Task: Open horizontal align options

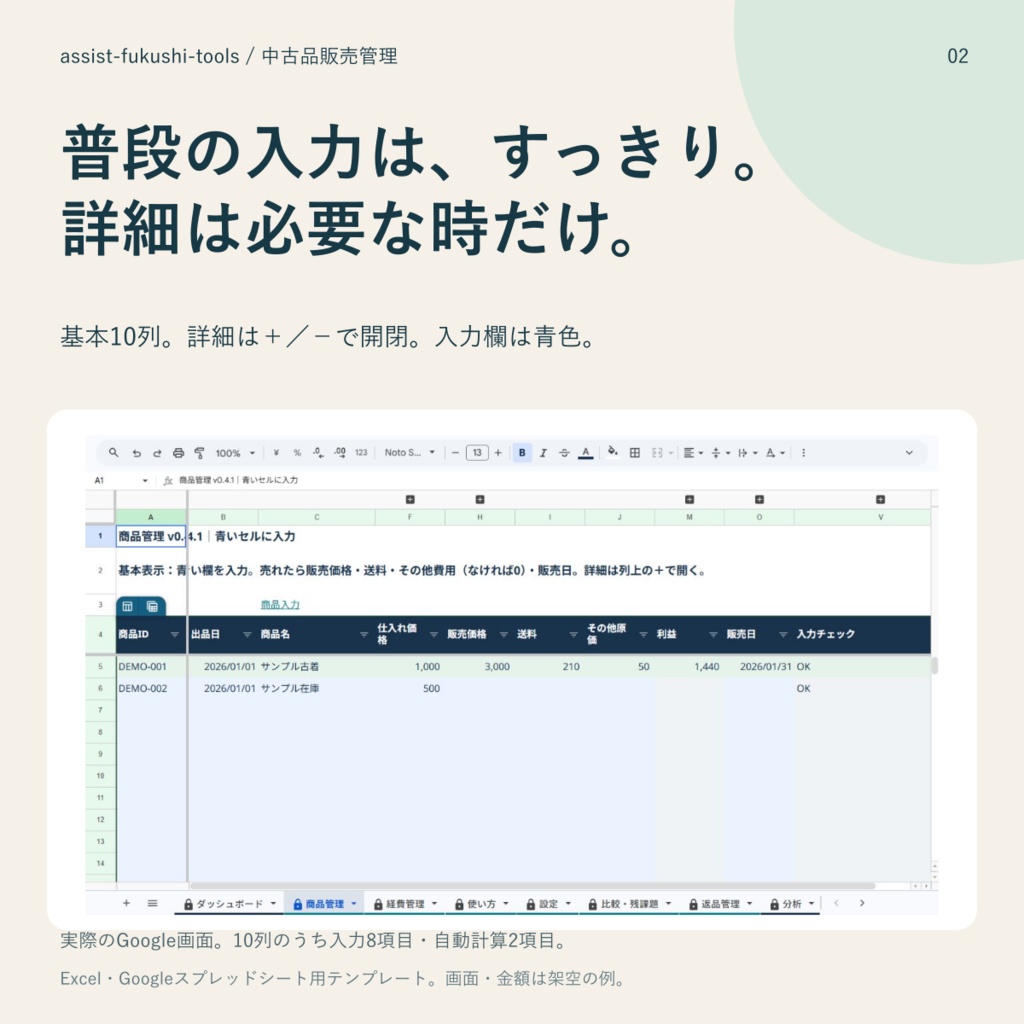Action: 693,453
